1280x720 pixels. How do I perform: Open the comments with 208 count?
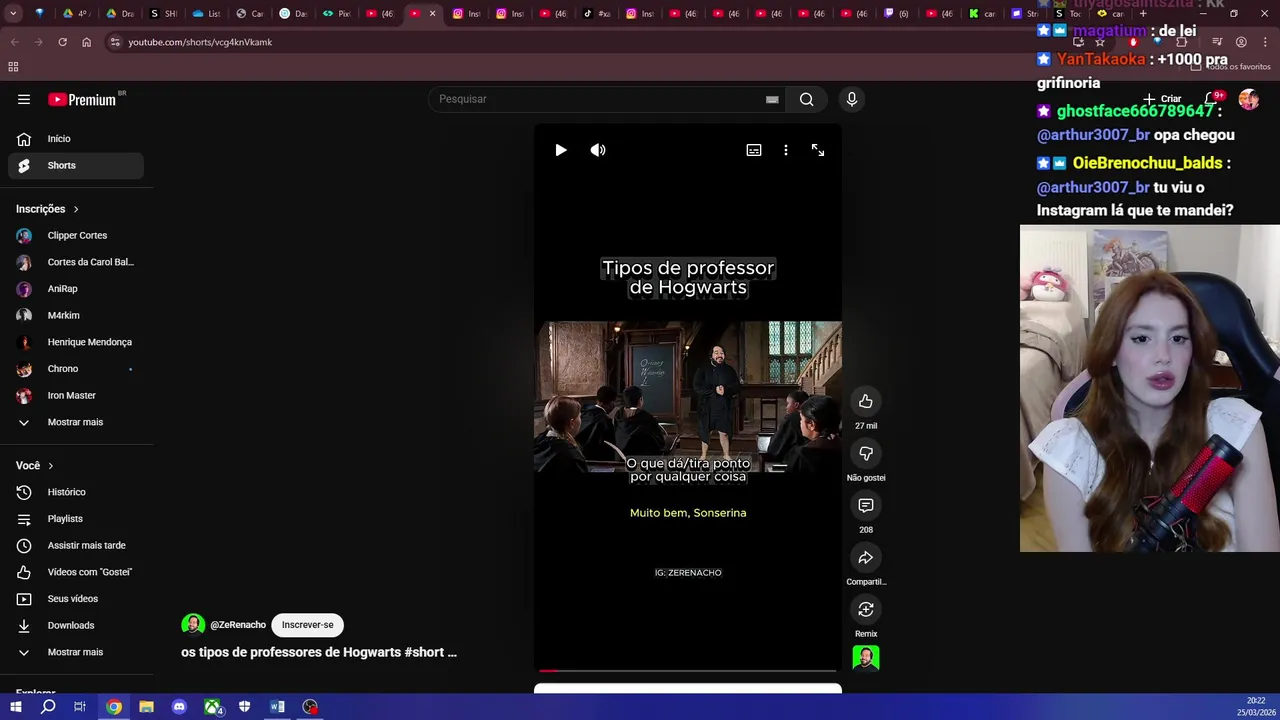(866, 505)
